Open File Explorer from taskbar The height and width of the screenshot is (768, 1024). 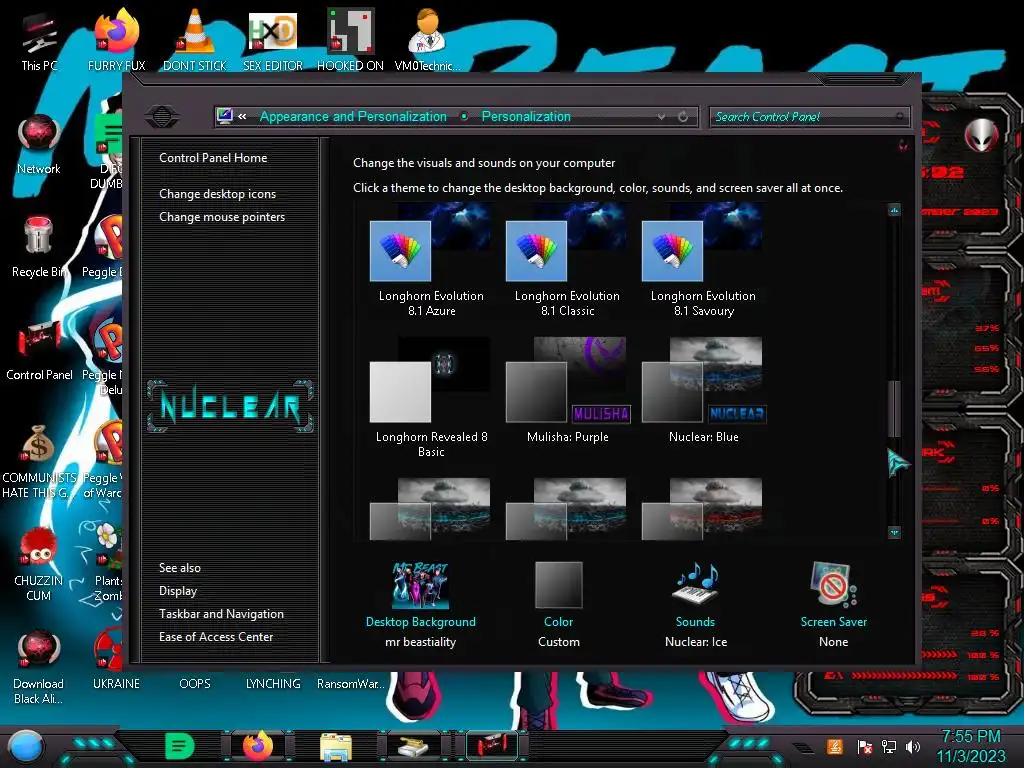336,746
